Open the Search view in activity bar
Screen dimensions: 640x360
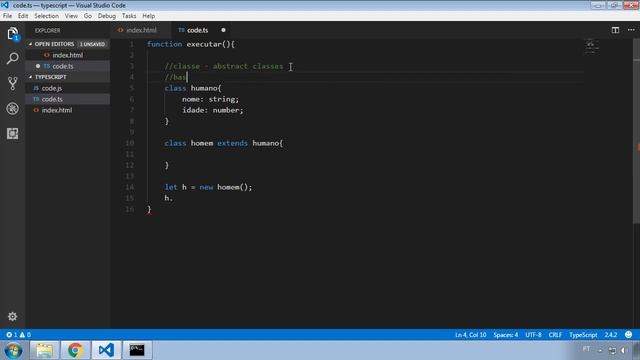(13, 58)
